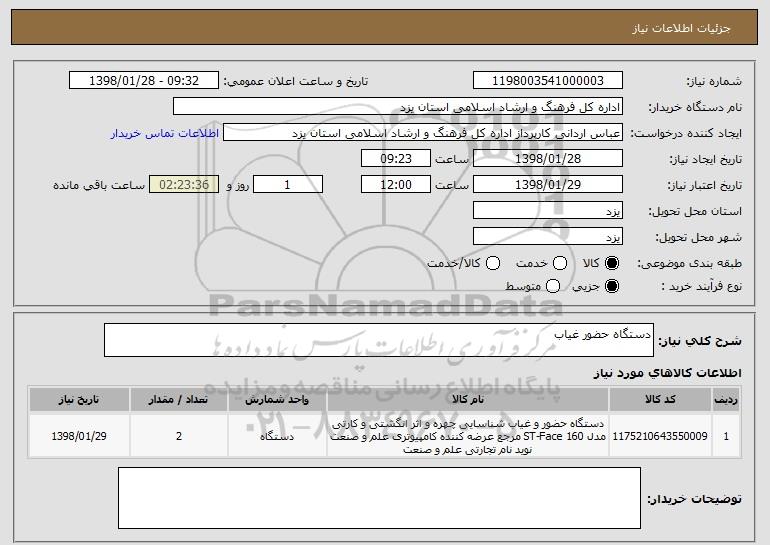770x545 pixels.
Task: Choose the جزیی purchase type radio
Action: (612, 286)
